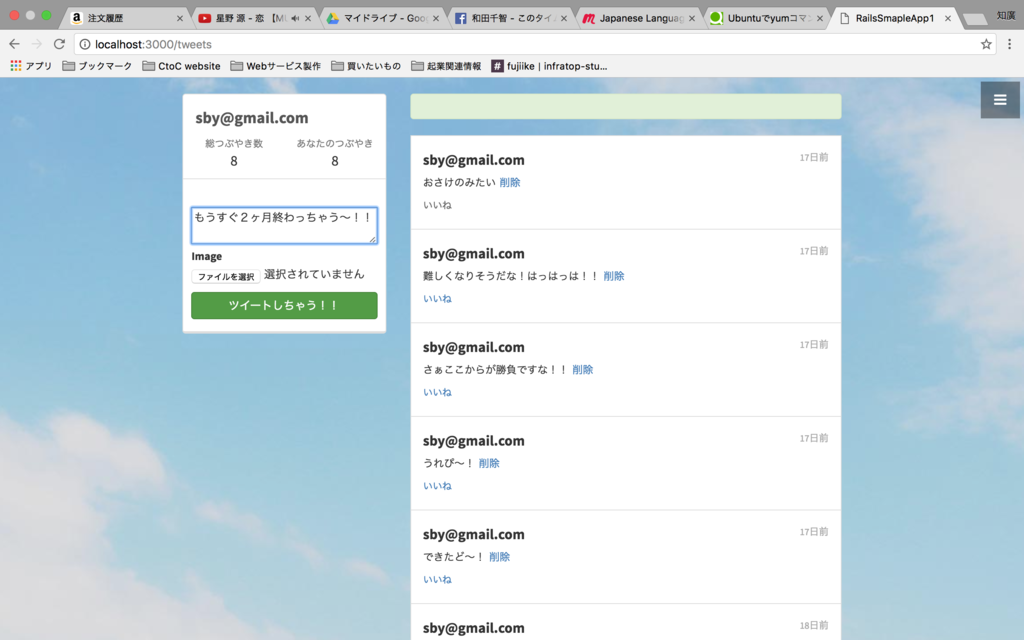Screen dimensions: 1024x640
Task: Go back with the browser back arrow
Action: [x=14, y=44]
